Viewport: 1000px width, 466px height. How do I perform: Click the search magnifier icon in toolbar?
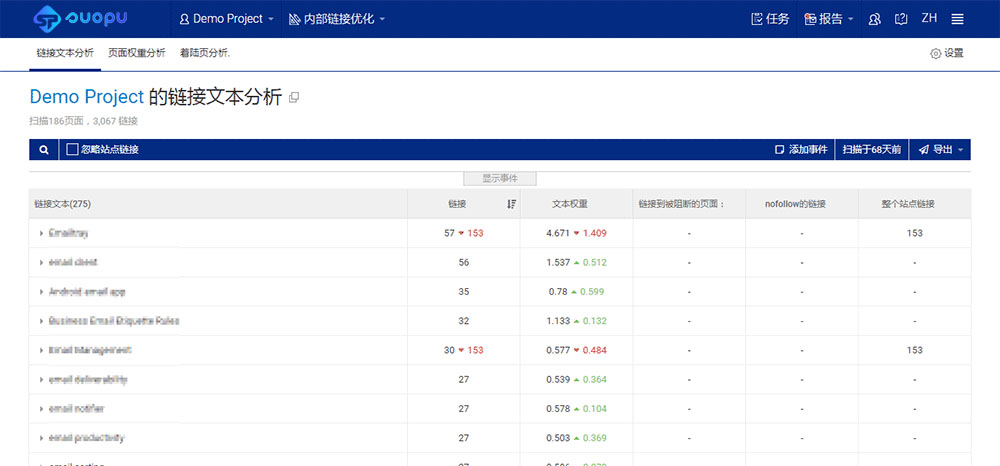click(x=44, y=150)
